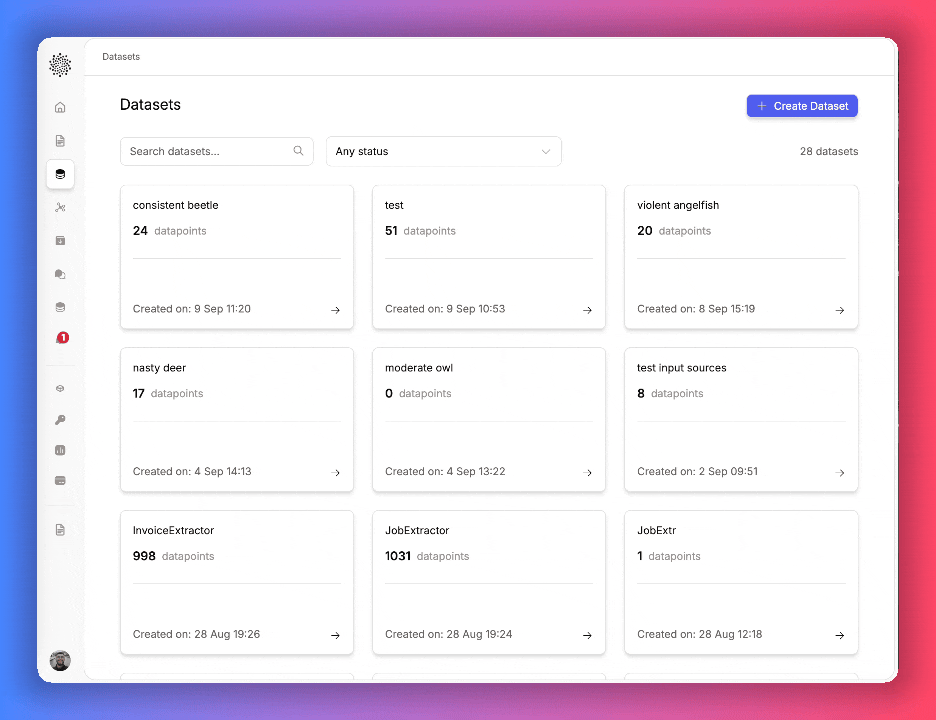
Task: Open the chat bubbles sidebar icon
Action: pos(60,274)
